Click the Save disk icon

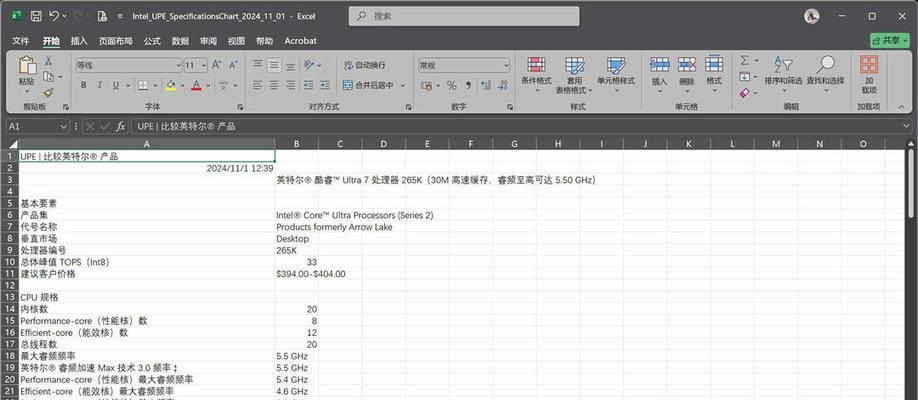coord(36,16)
